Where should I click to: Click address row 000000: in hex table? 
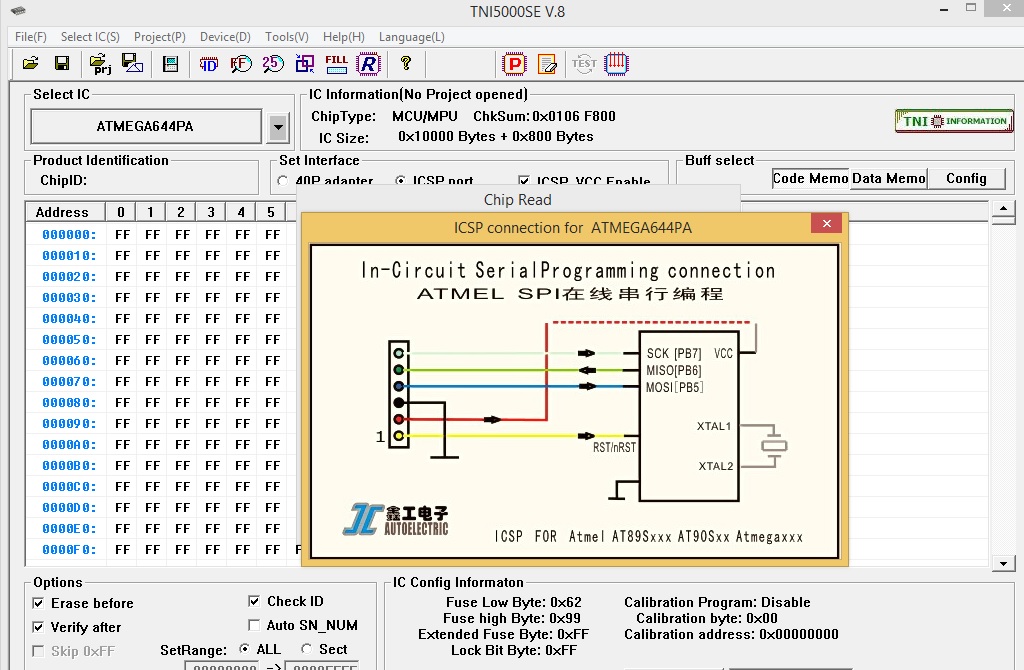click(x=69, y=235)
